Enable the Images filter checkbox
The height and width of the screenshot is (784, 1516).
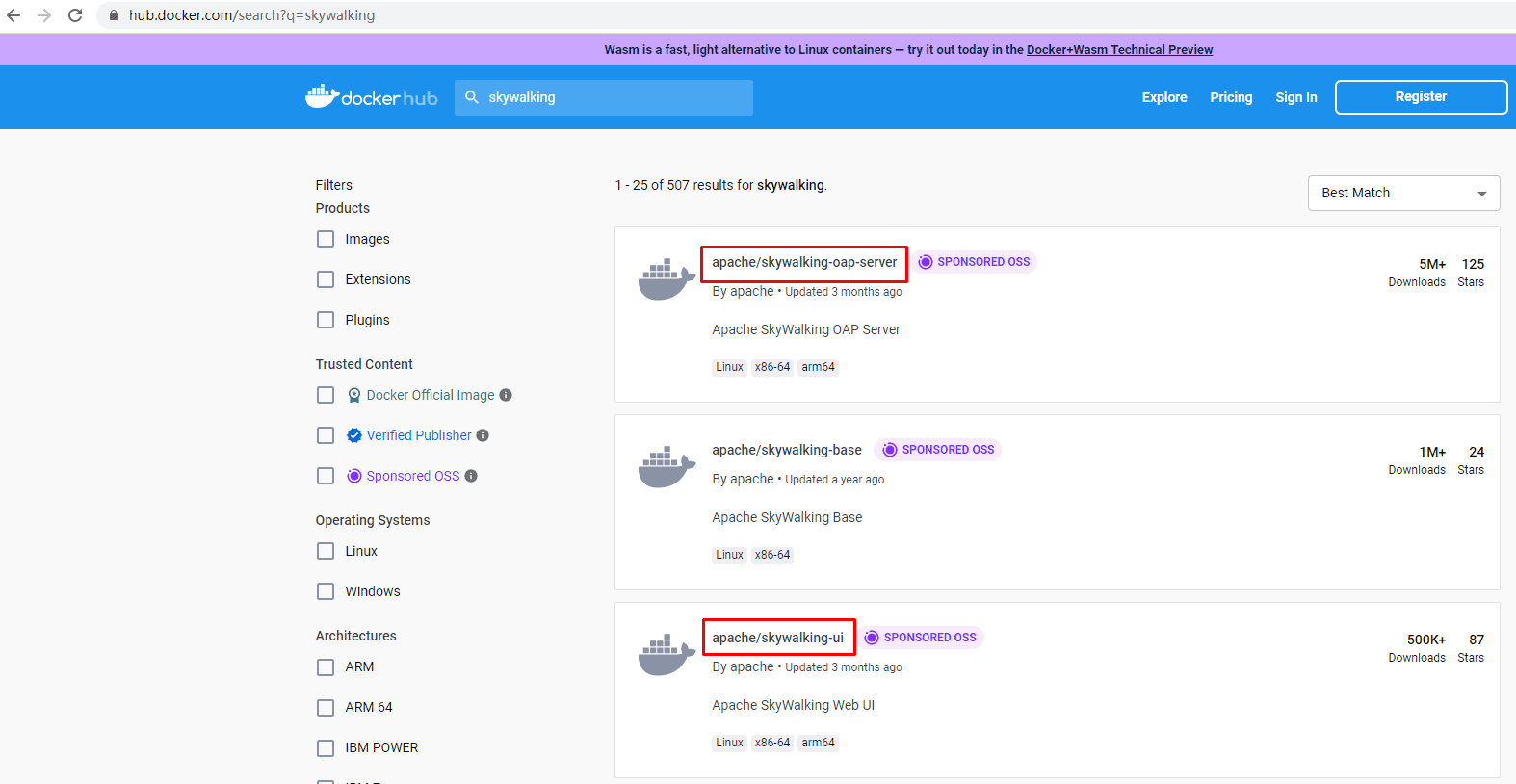coord(326,239)
